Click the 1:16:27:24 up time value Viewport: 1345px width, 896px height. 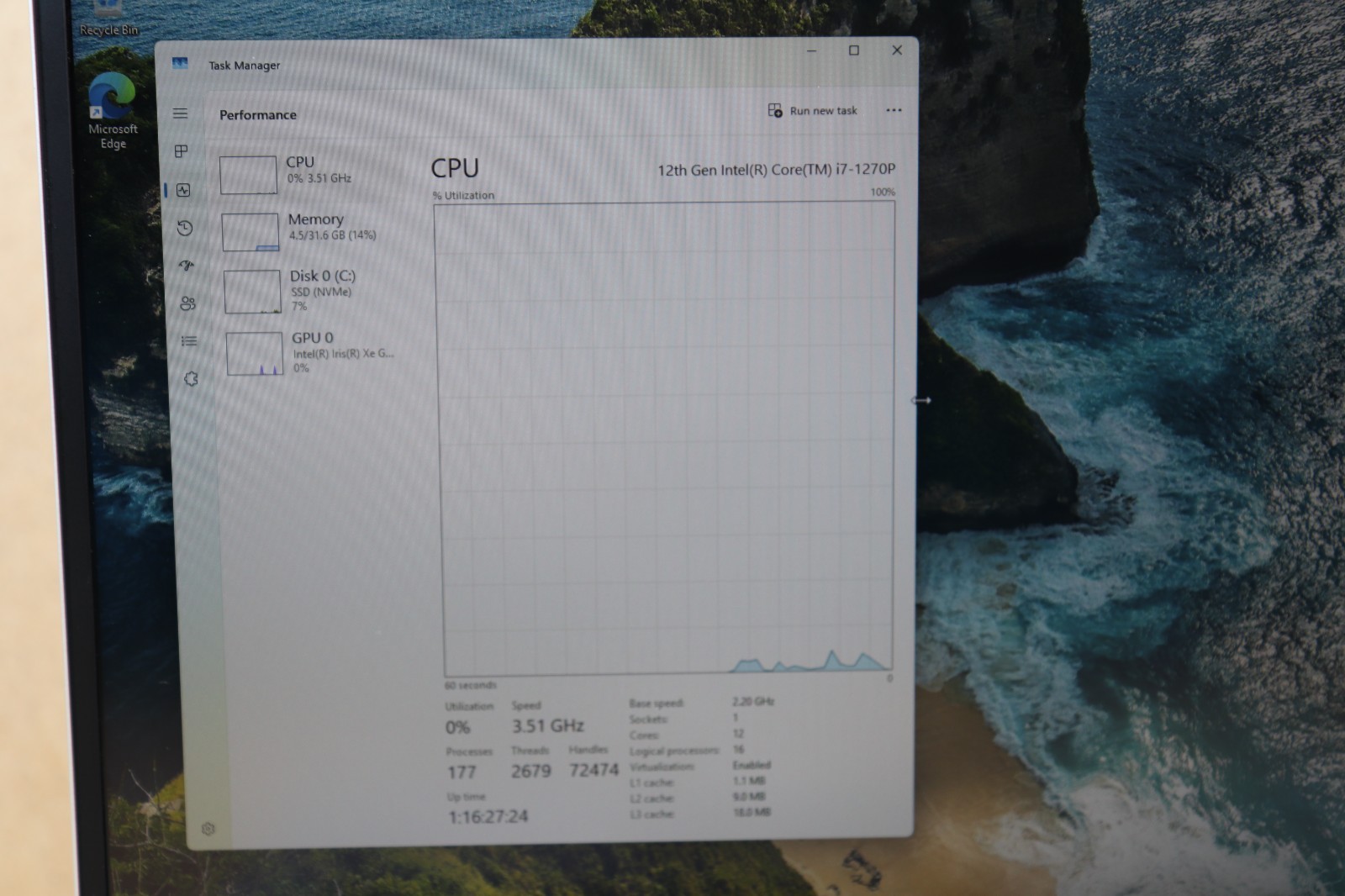point(488,817)
